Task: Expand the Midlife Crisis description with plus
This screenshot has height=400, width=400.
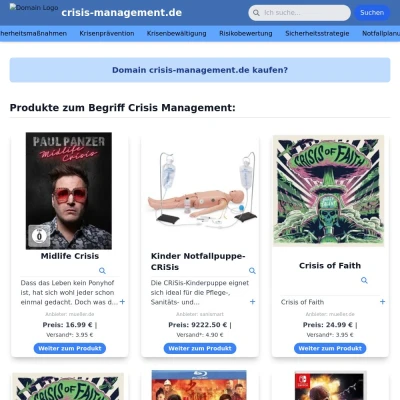Action: (122, 302)
